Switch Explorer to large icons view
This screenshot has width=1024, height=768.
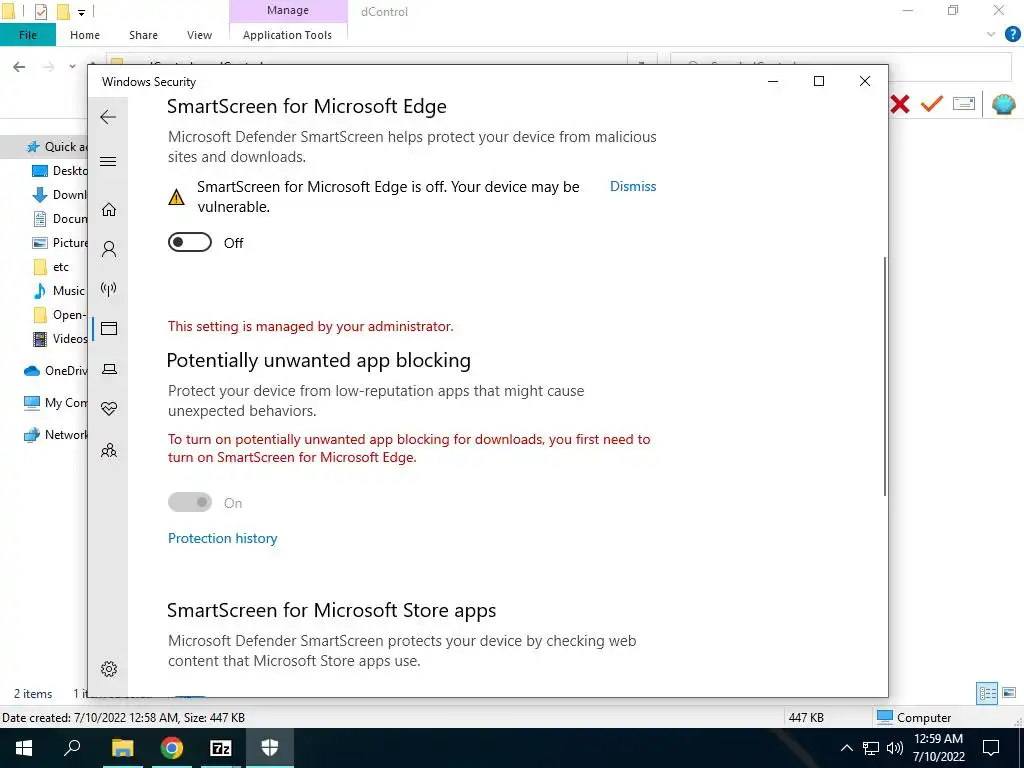1009,693
